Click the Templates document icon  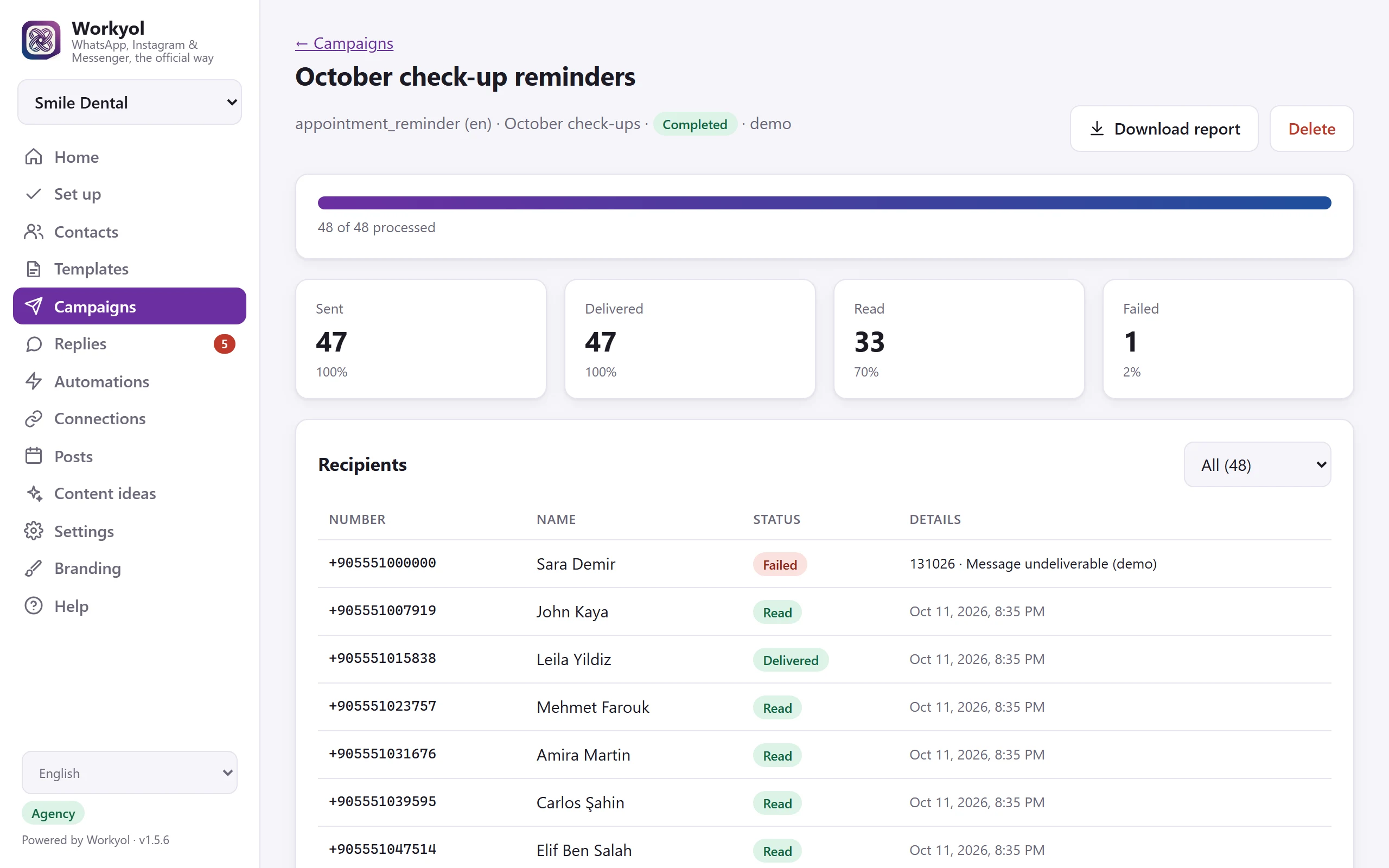34,269
